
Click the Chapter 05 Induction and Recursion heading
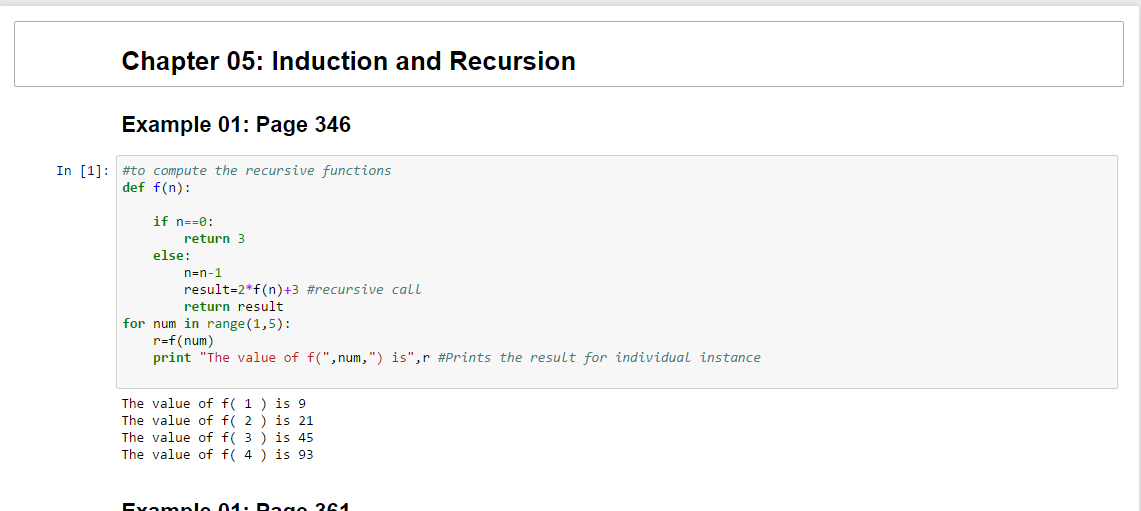click(x=348, y=61)
